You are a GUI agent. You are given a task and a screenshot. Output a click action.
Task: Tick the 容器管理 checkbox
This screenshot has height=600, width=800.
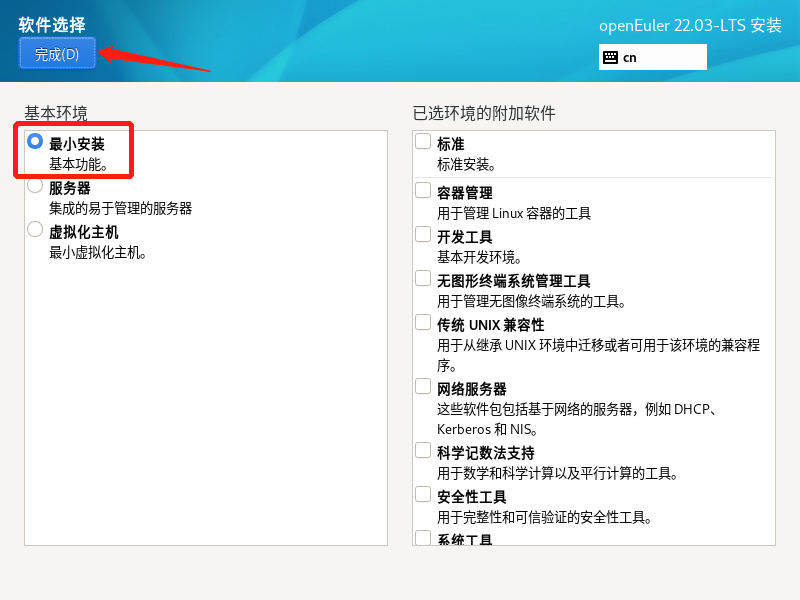tap(423, 190)
